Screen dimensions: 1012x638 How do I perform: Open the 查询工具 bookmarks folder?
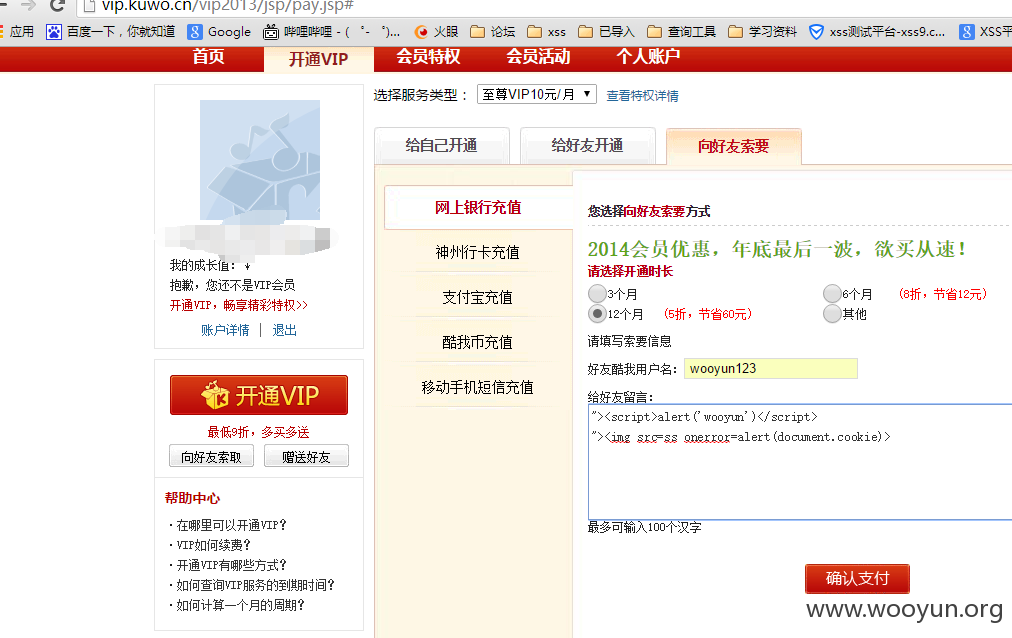click(682, 32)
